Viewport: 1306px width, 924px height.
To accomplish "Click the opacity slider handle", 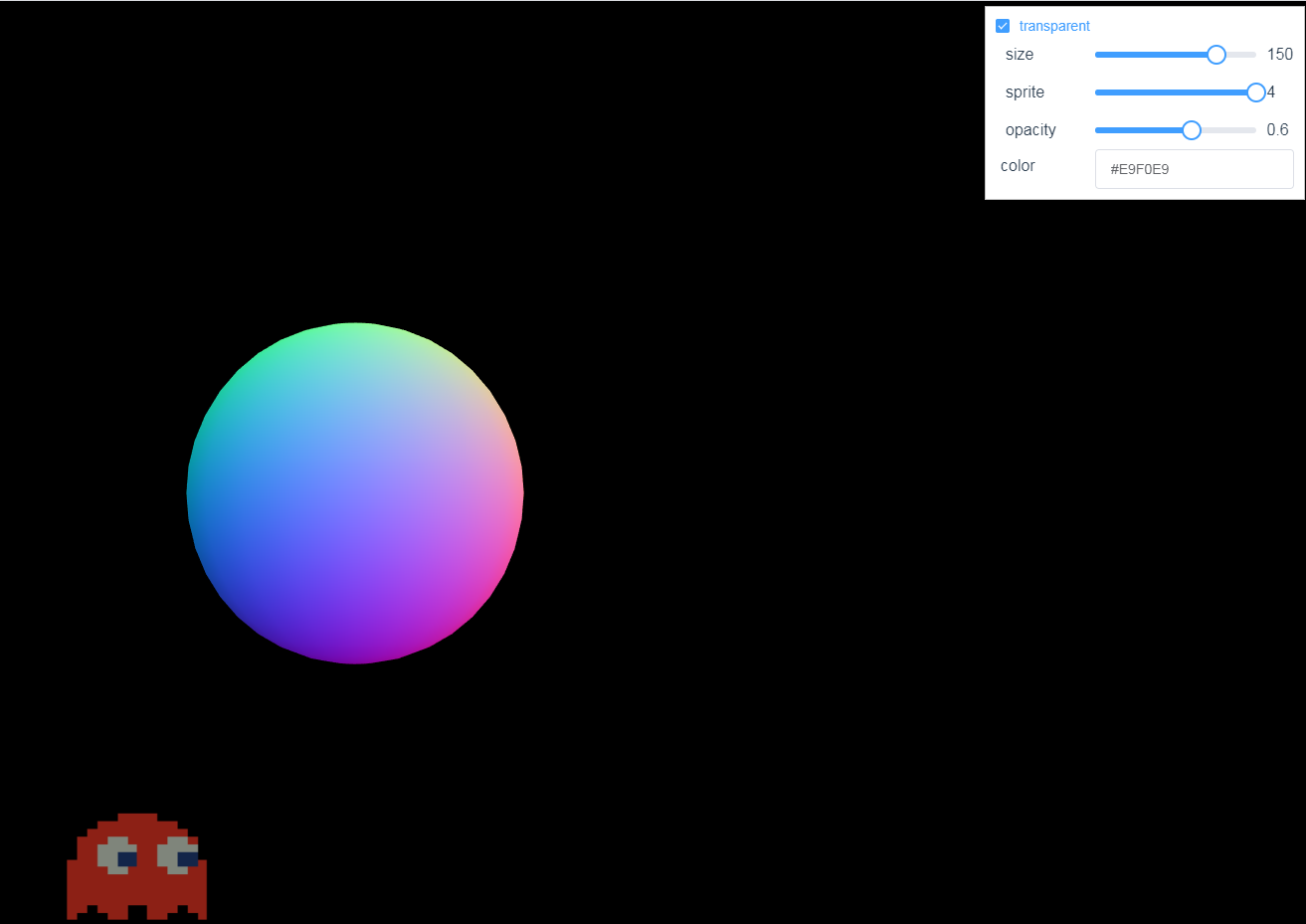I will [1191, 129].
